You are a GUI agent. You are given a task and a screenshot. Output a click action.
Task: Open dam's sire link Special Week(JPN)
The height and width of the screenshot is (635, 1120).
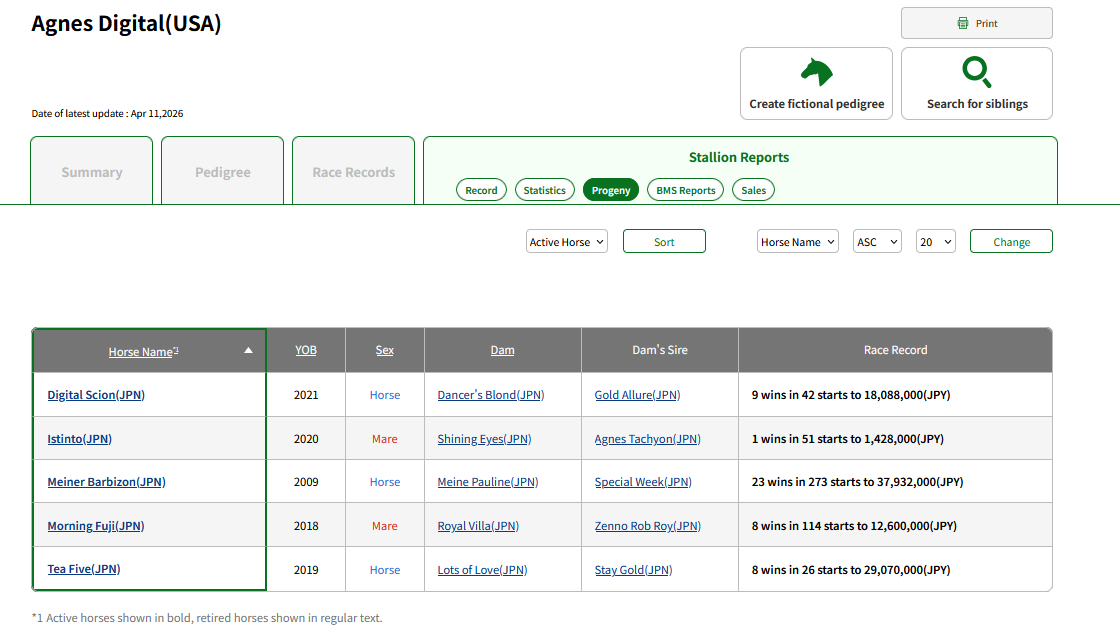643,482
